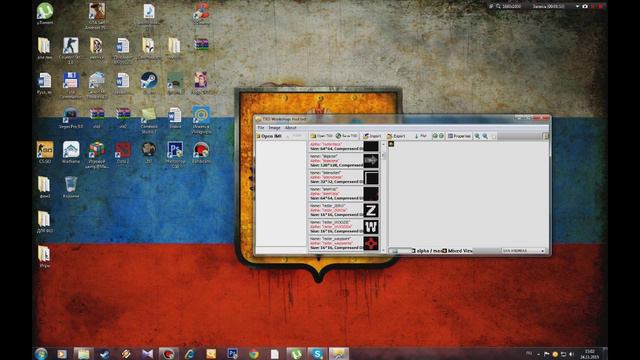
Task: Open the Counter-Strike 1.6 desktop shortcut
Action: [x=71, y=50]
